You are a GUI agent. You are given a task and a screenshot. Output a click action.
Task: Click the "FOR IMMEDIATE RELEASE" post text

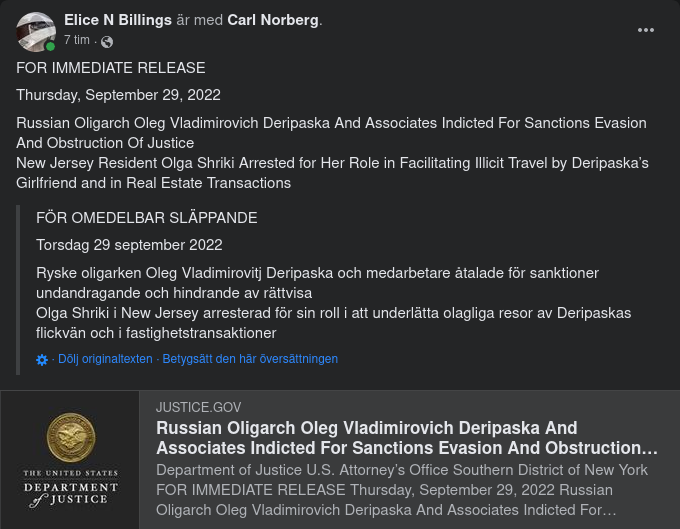tap(111, 68)
